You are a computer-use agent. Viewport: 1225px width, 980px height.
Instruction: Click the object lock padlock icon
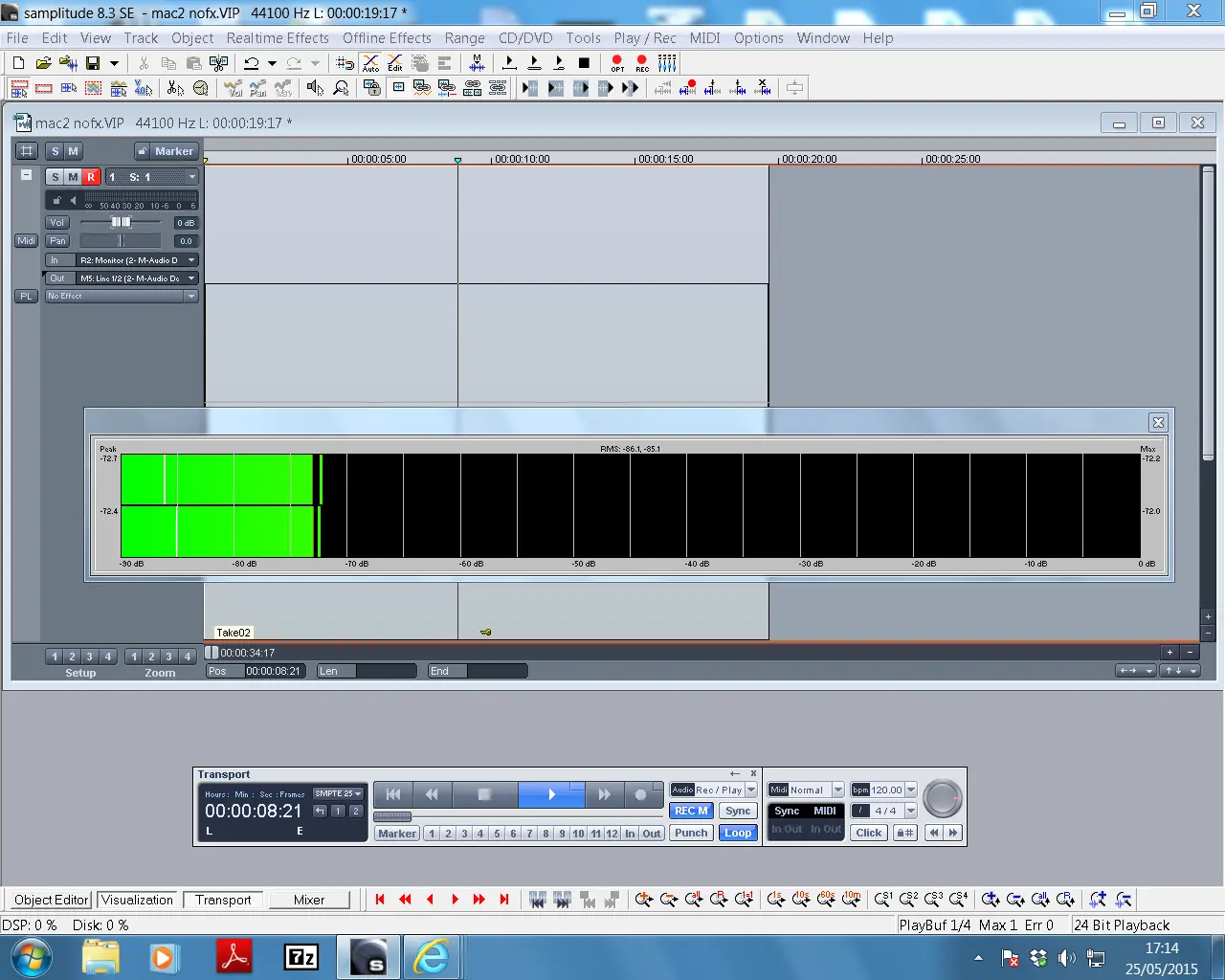point(372,88)
